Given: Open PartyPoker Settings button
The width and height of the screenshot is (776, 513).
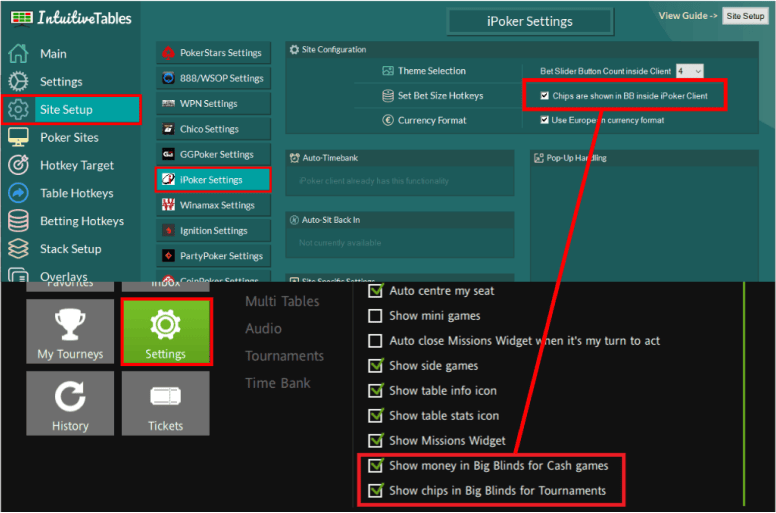Looking at the screenshot, I should click(x=214, y=256).
